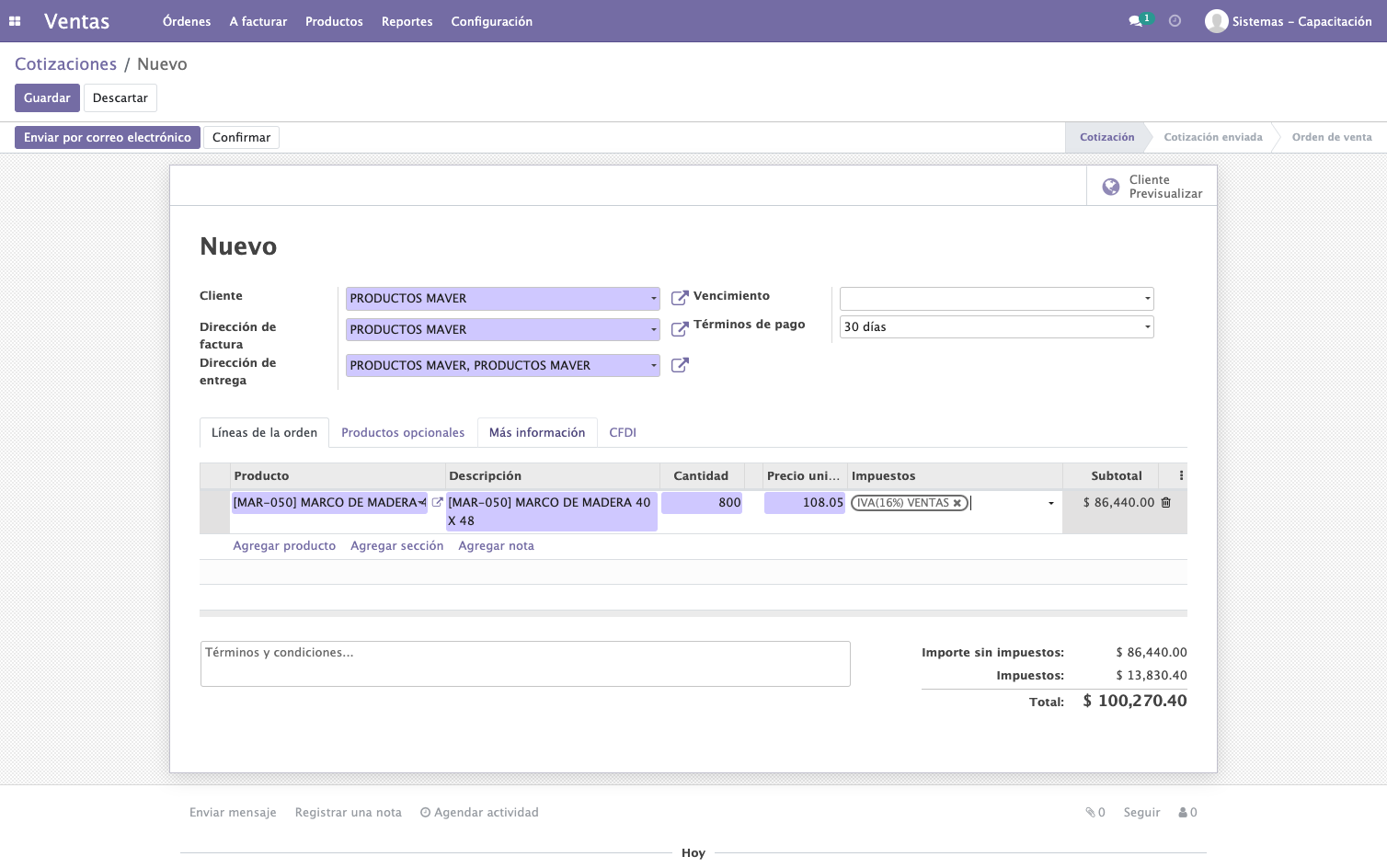This screenshot has width=1387, height=868.
Task: Expand the Cliente dropdown
Action: click(654, 299)
